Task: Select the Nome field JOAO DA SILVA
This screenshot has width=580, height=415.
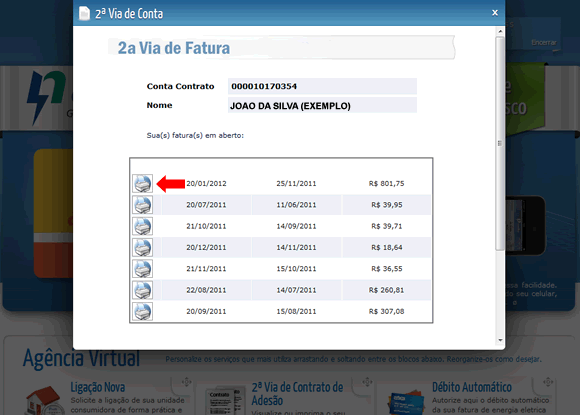Action: tap(322, 105)
